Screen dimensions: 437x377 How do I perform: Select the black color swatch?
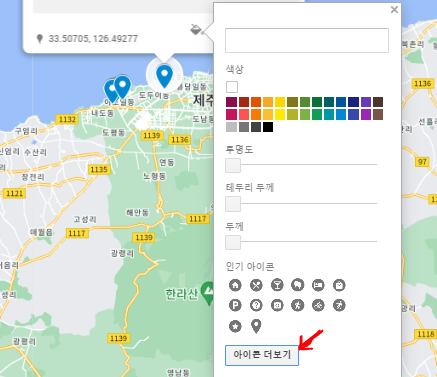(268, 127)
